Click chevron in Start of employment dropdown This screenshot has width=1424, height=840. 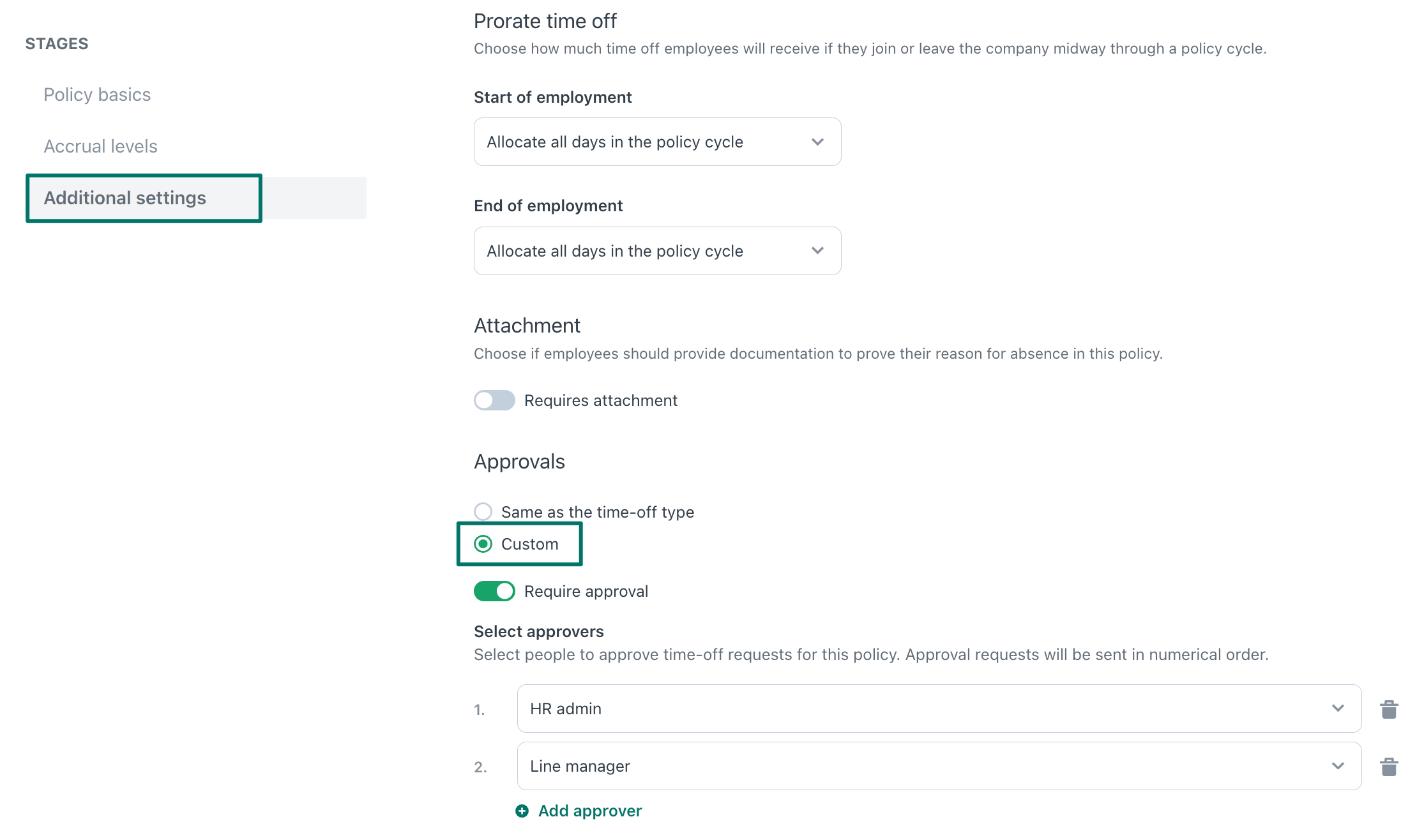click(817, 142)
